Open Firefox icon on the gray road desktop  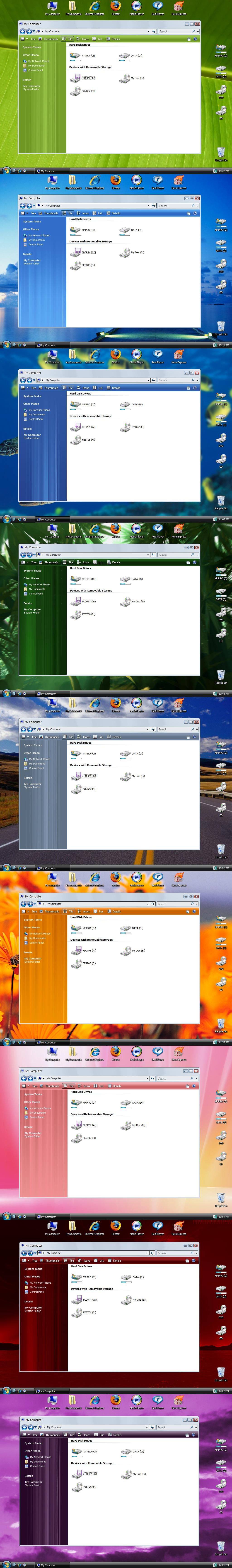pos(115,705)
